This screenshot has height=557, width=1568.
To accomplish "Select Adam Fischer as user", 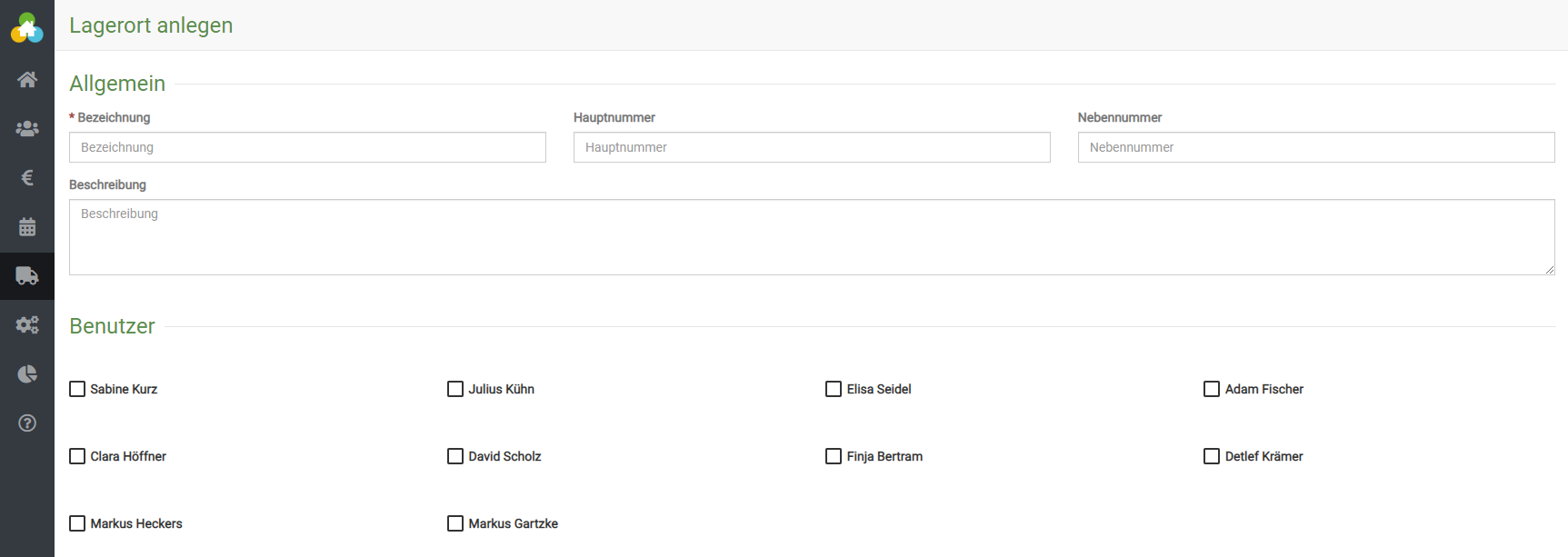I will tap(1212, 389).
